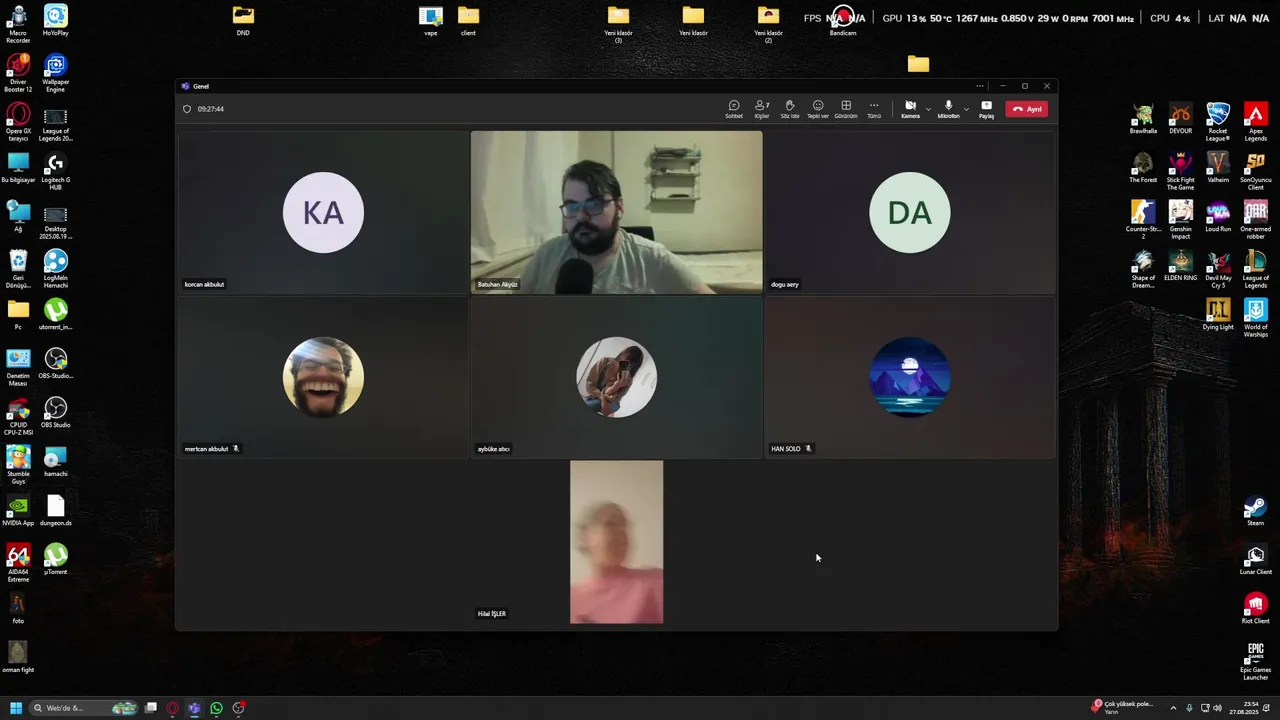Select Wallpaper Engine desktop icon
This screenshot has height=720, width=1280.
(55, 73)
